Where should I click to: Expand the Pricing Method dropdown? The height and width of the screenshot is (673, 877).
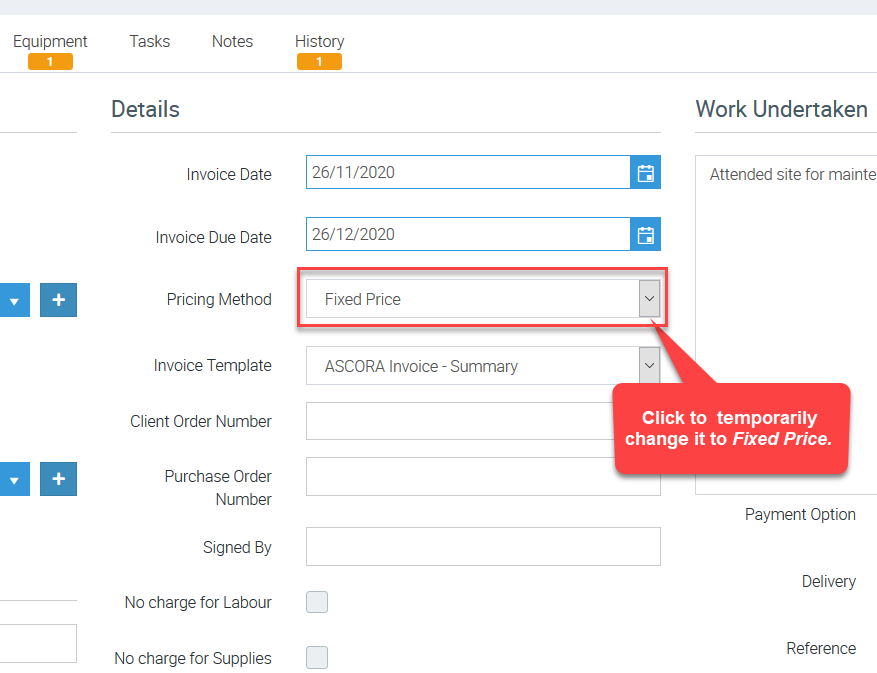649,299
